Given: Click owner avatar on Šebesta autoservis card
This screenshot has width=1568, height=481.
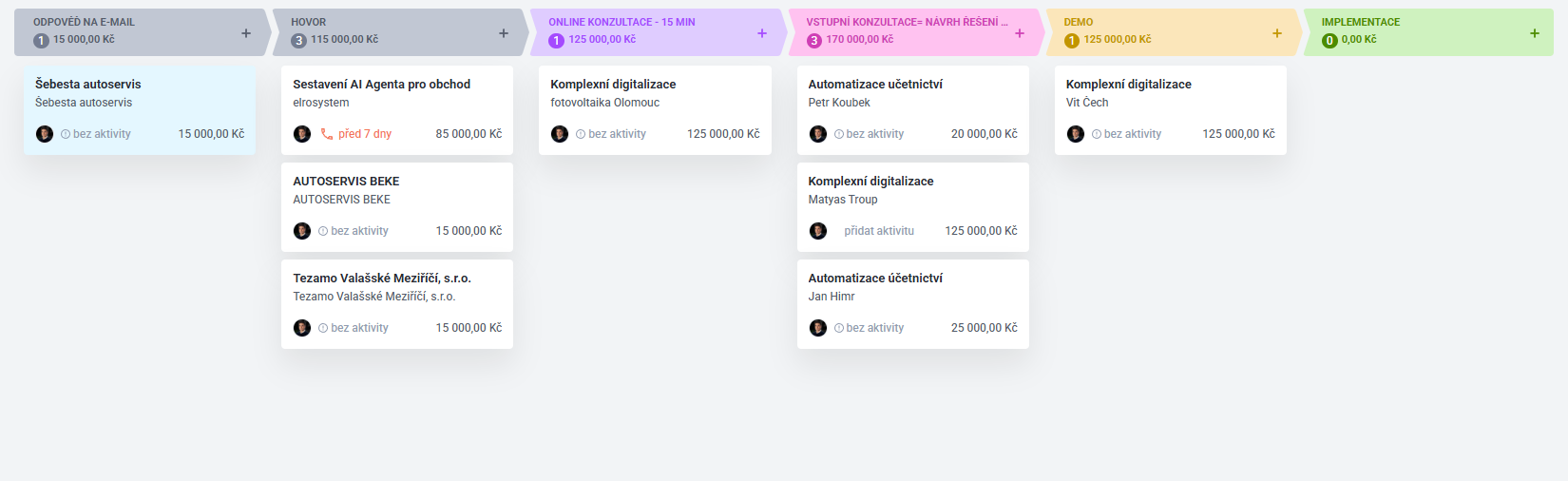Looking at the screenshot, I should tap(45, 134).
